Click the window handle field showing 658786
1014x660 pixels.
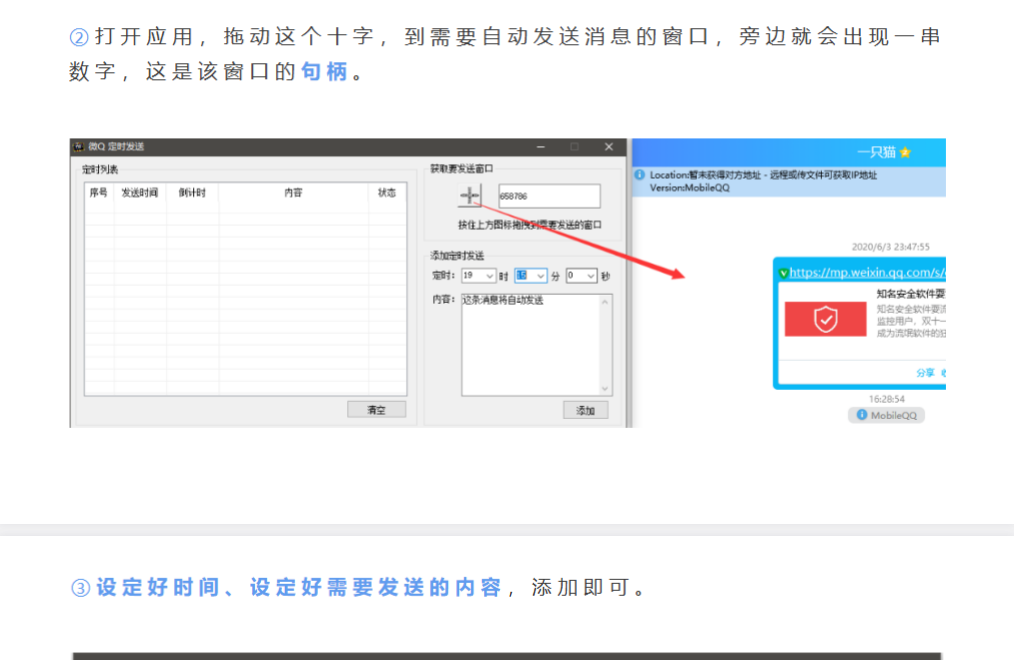(549, 197)
